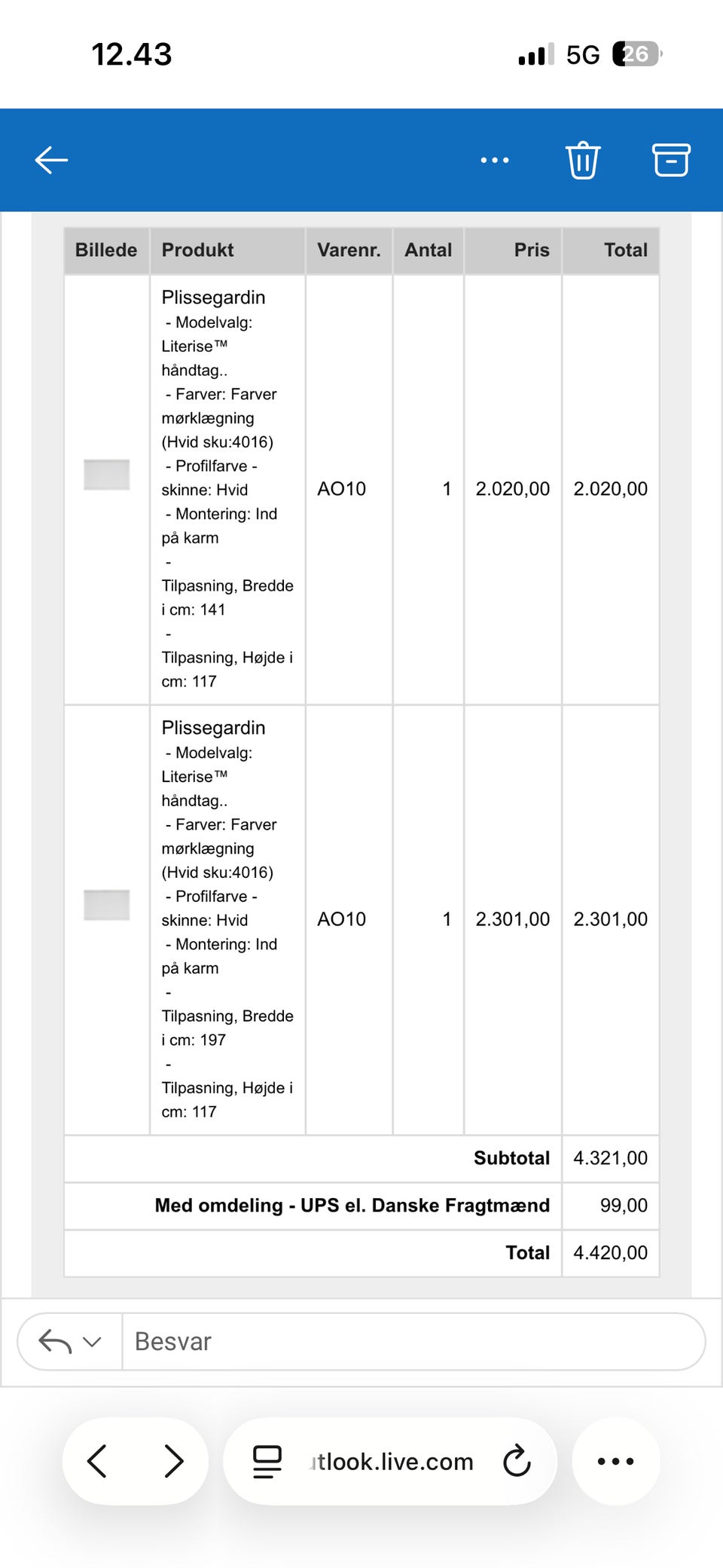Open the page options icon left of the URL
The height and width of the screenshot is (1568, 723).
tap(267, 1461)
